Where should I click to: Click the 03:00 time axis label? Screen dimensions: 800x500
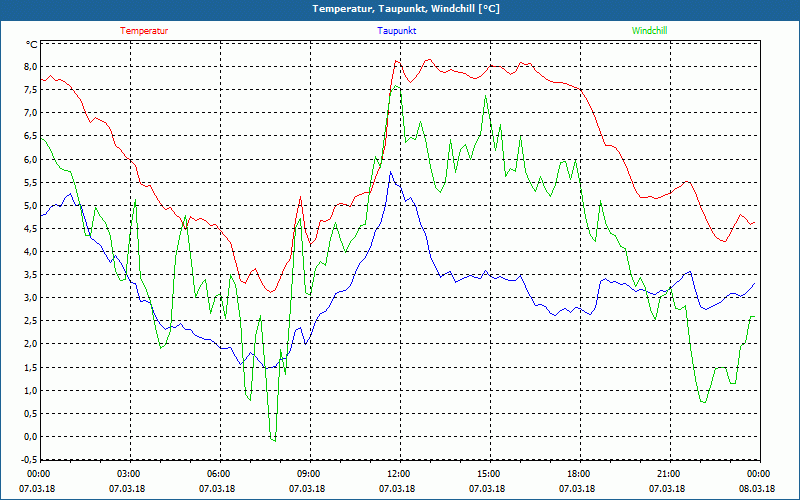coord(129,474)
